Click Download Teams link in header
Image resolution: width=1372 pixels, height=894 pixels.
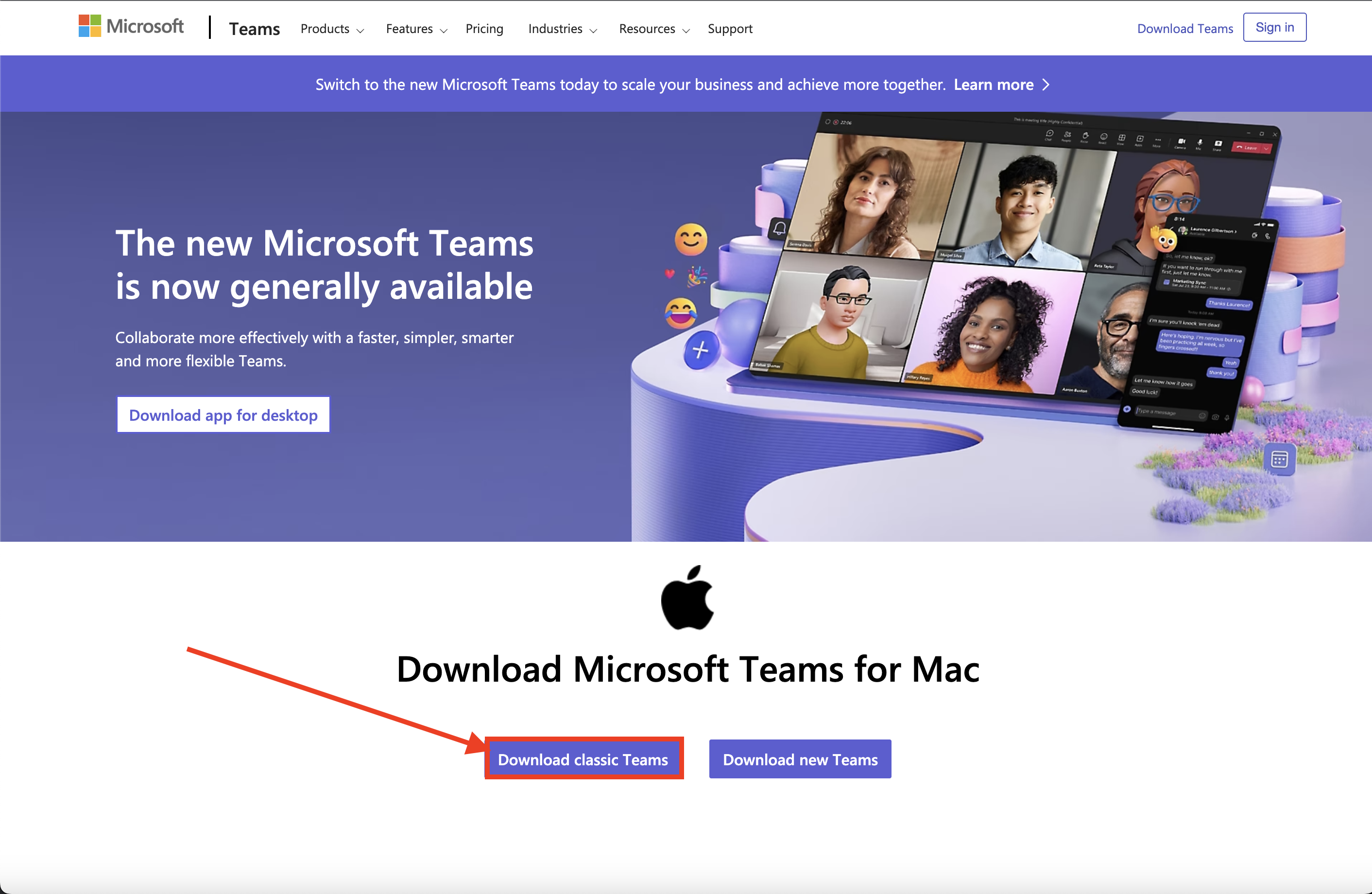(1184, 29)
